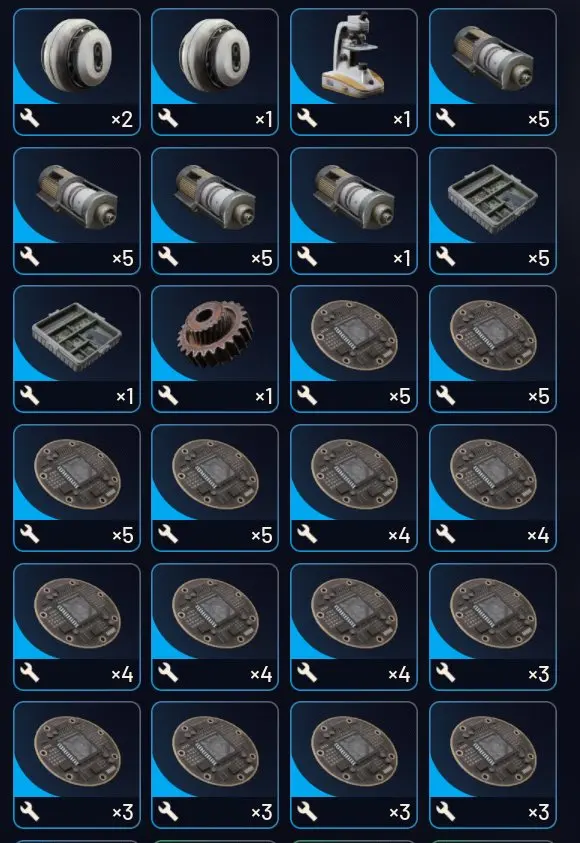Select the rusty gear item
The height and width of the screenshot is (843, 580).
click(x=215, y=349)
